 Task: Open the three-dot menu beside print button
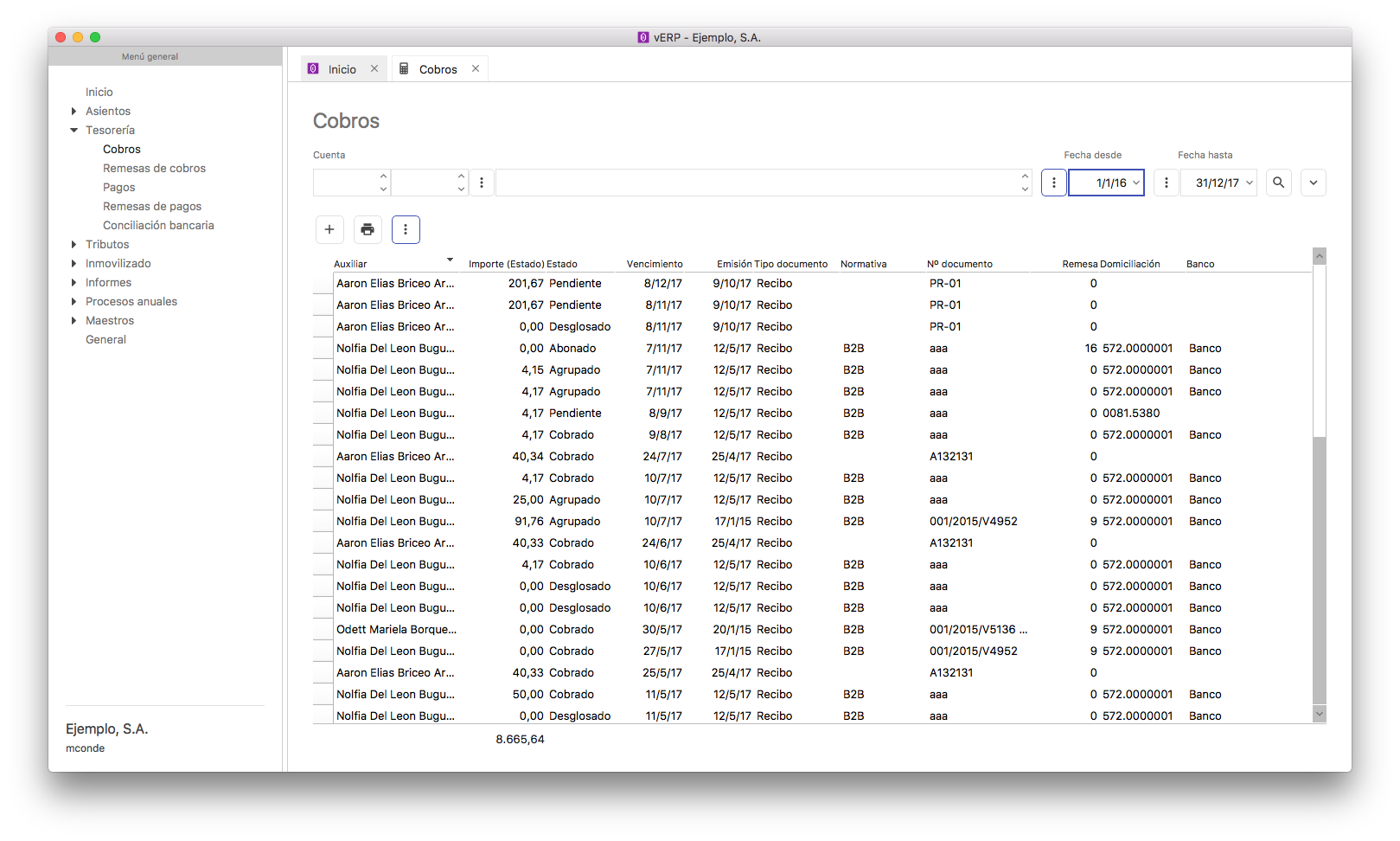click(406, 229)
